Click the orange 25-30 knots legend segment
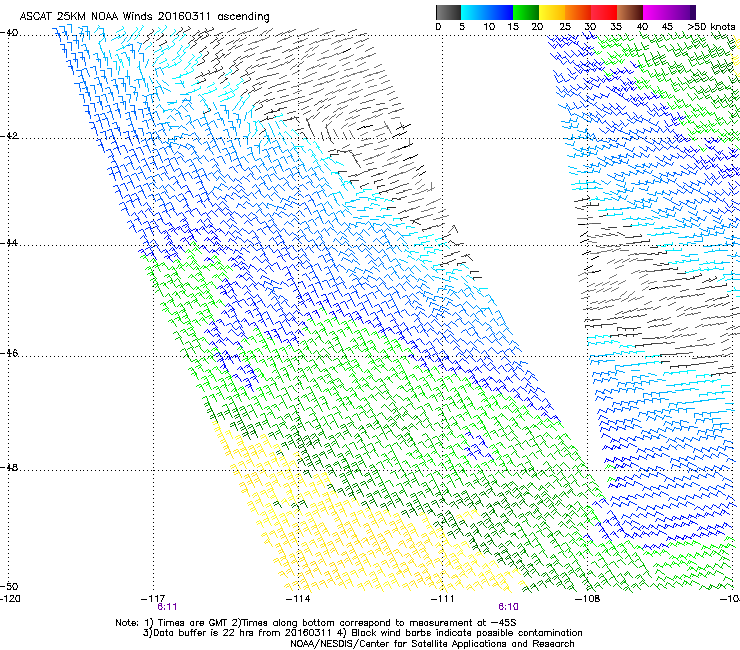This screenshot has width=740, height=650. click(578, 12)
